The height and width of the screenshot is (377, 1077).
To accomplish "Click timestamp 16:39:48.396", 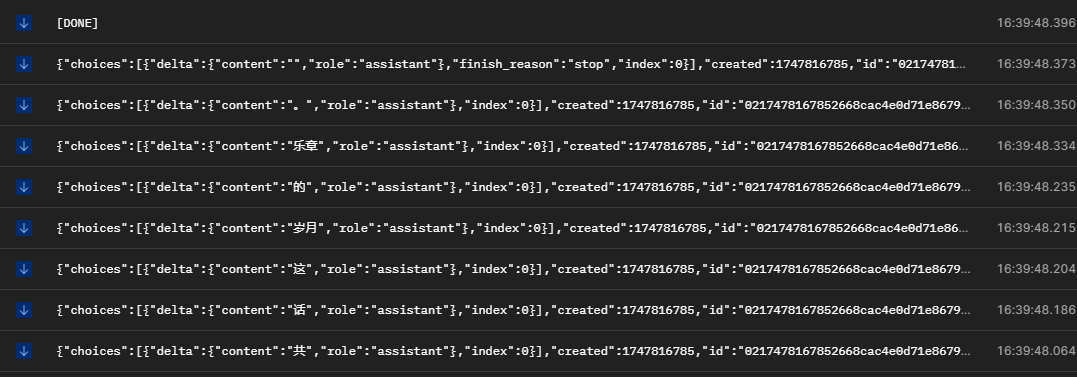I will pos(1036,23).
